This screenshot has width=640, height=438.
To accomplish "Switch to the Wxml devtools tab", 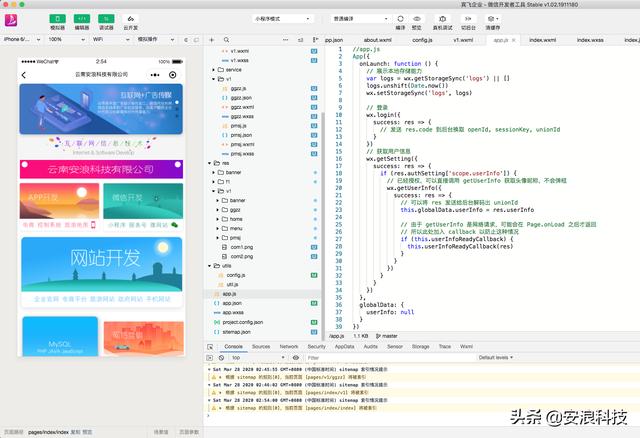I will point(467,347).
